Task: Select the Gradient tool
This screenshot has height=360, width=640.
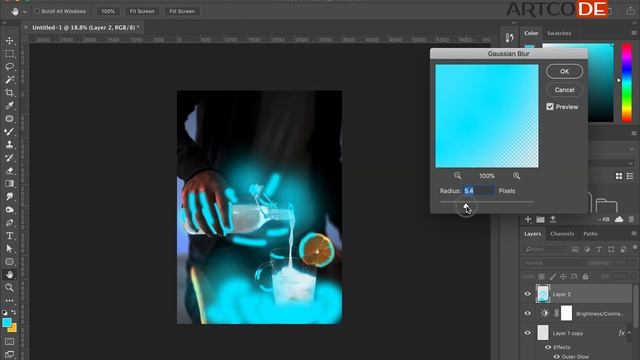Action: (9, 184)
